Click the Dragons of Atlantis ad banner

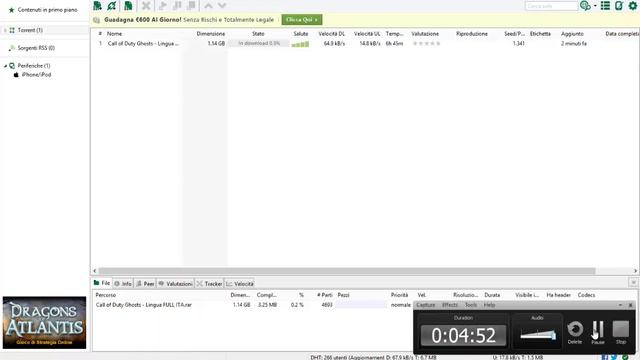tap(44, 323)
